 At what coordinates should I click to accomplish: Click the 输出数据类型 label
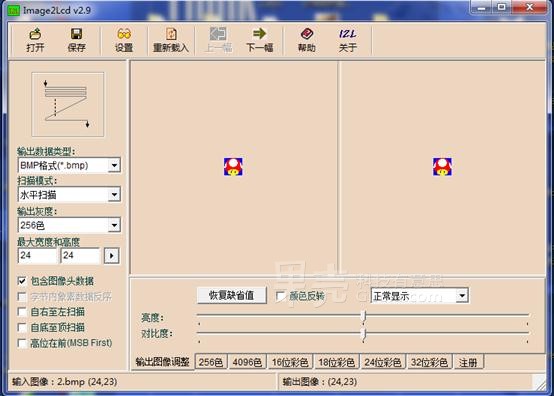coord(46,152)
